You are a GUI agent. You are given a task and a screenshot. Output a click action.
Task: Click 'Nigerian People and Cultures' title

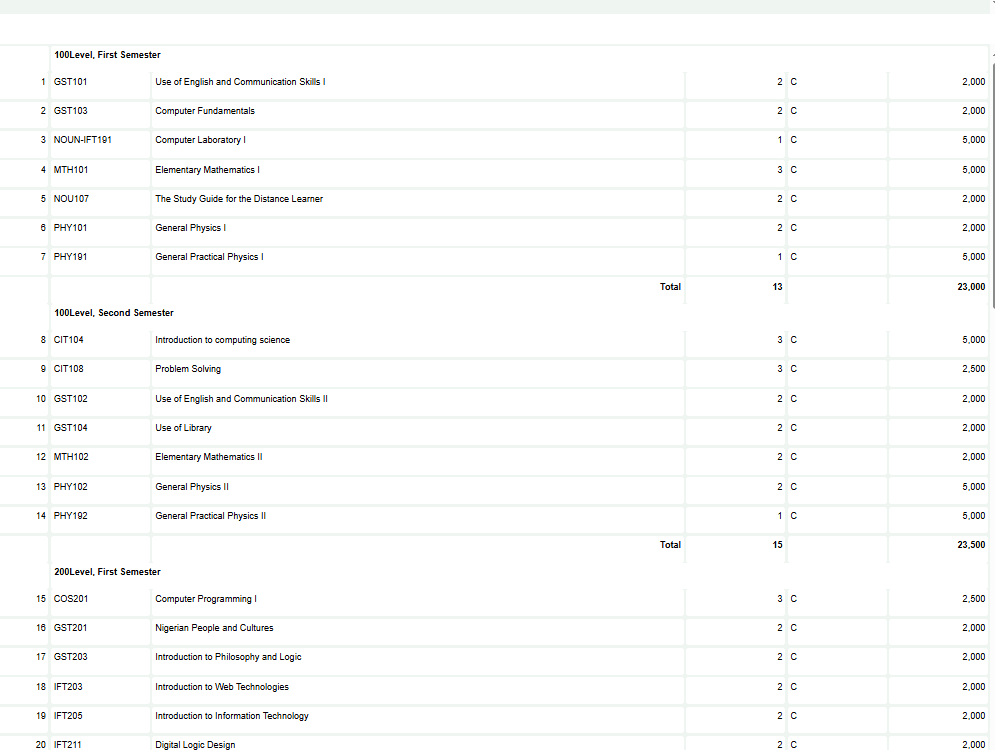(x=214, y=628)
